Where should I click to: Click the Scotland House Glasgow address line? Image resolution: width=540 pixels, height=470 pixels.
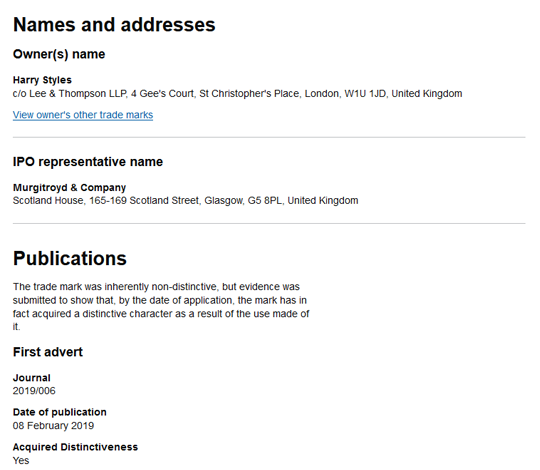click(x=186, y=200)
